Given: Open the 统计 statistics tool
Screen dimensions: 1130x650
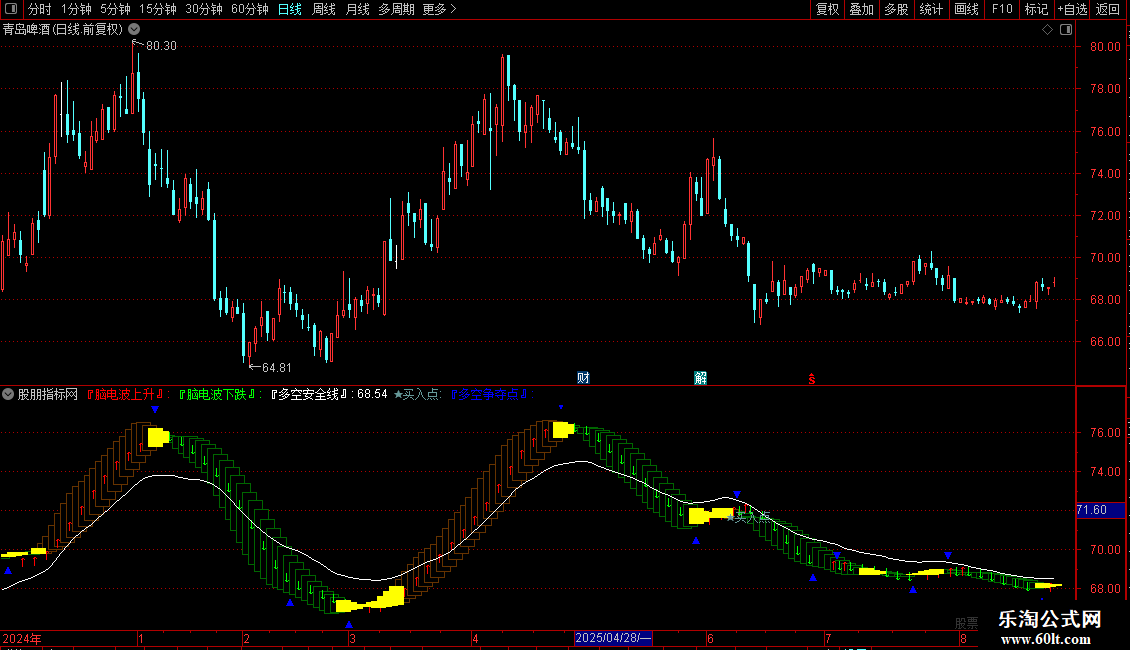Looking at the screenshot, I should pos(931,9).
